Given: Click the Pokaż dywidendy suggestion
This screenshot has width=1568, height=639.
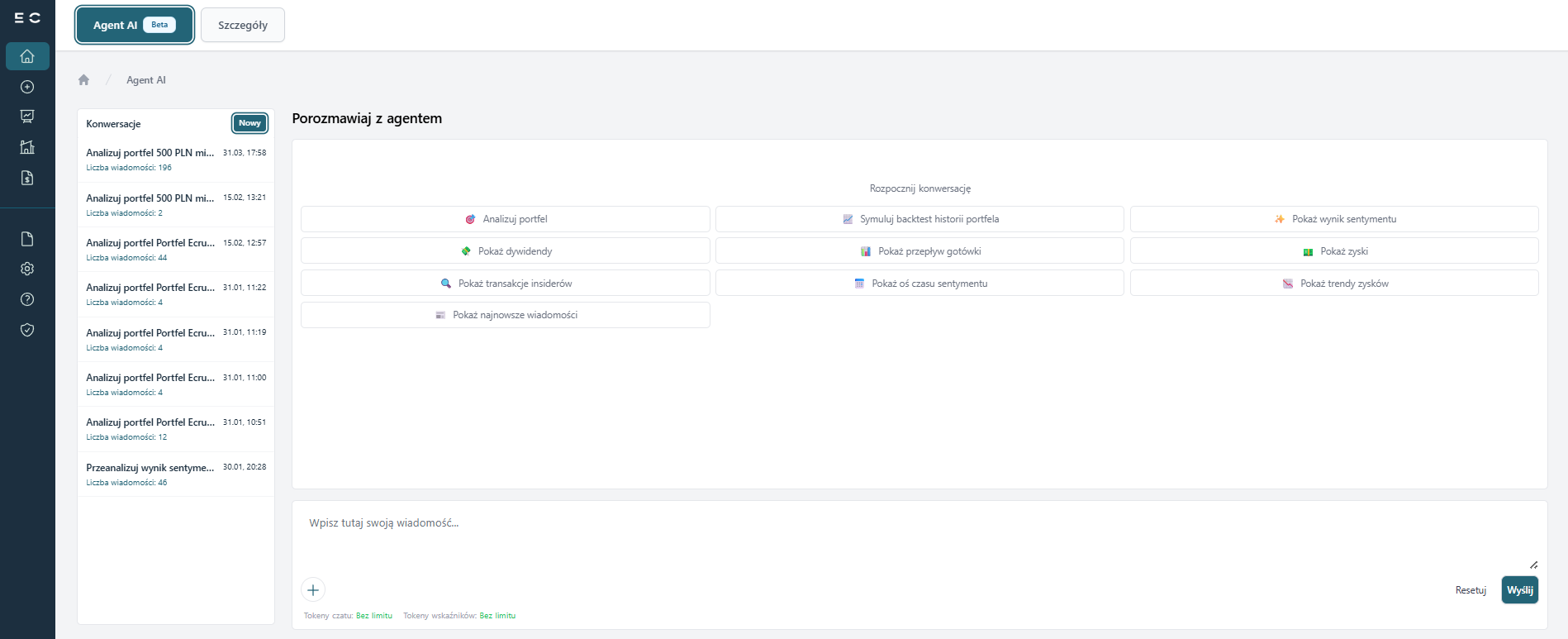Looking at the screenshot, I should click(506, 251).
